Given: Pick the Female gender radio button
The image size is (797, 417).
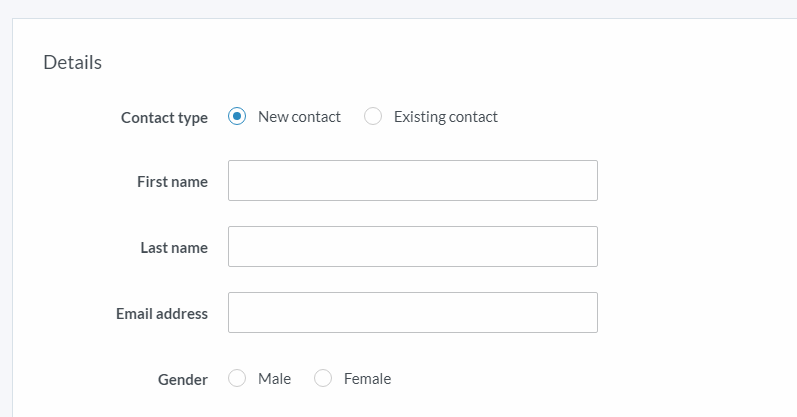Looking at the screenshot, I should 323,379.
